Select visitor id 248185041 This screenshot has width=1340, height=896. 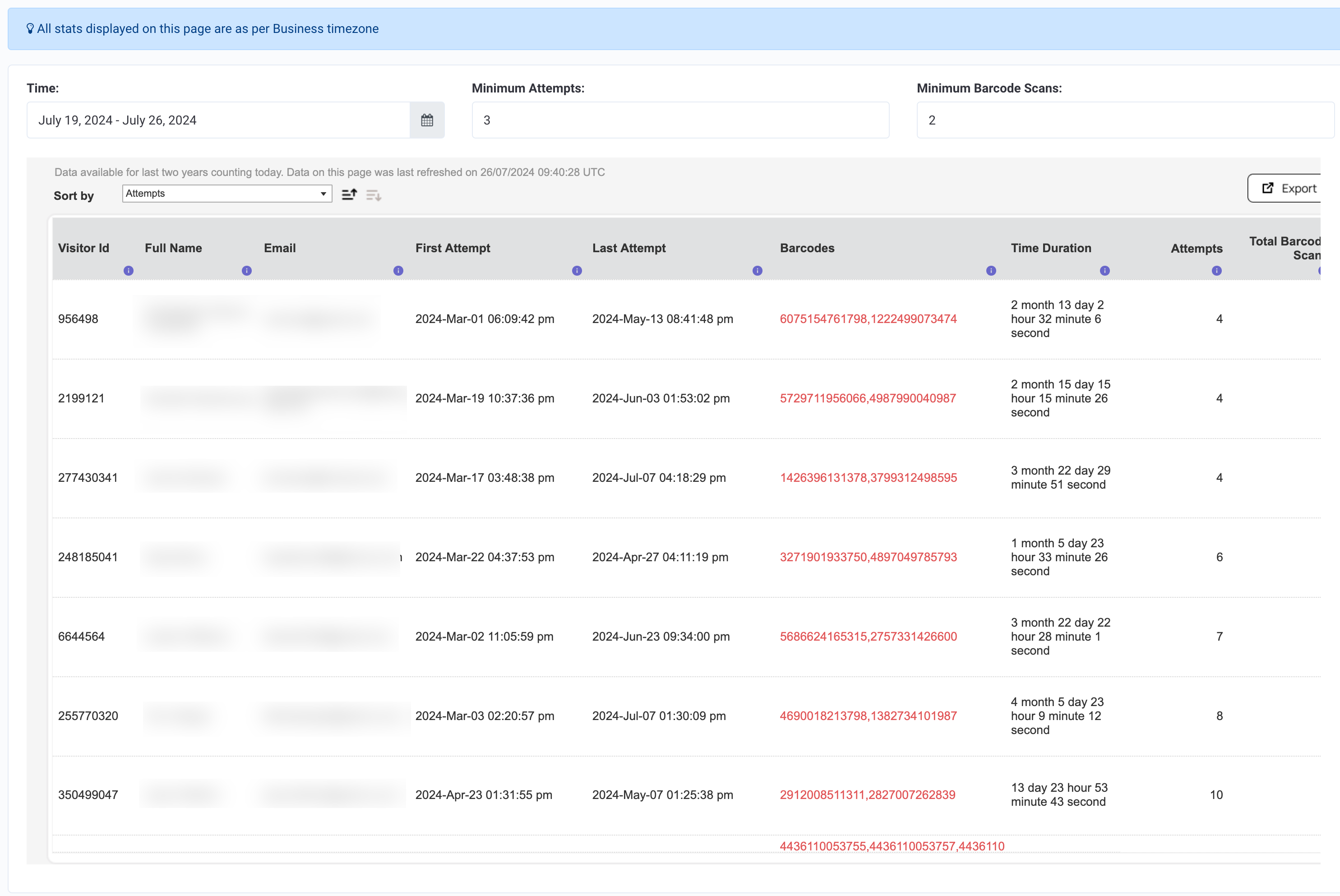point(88,557)
